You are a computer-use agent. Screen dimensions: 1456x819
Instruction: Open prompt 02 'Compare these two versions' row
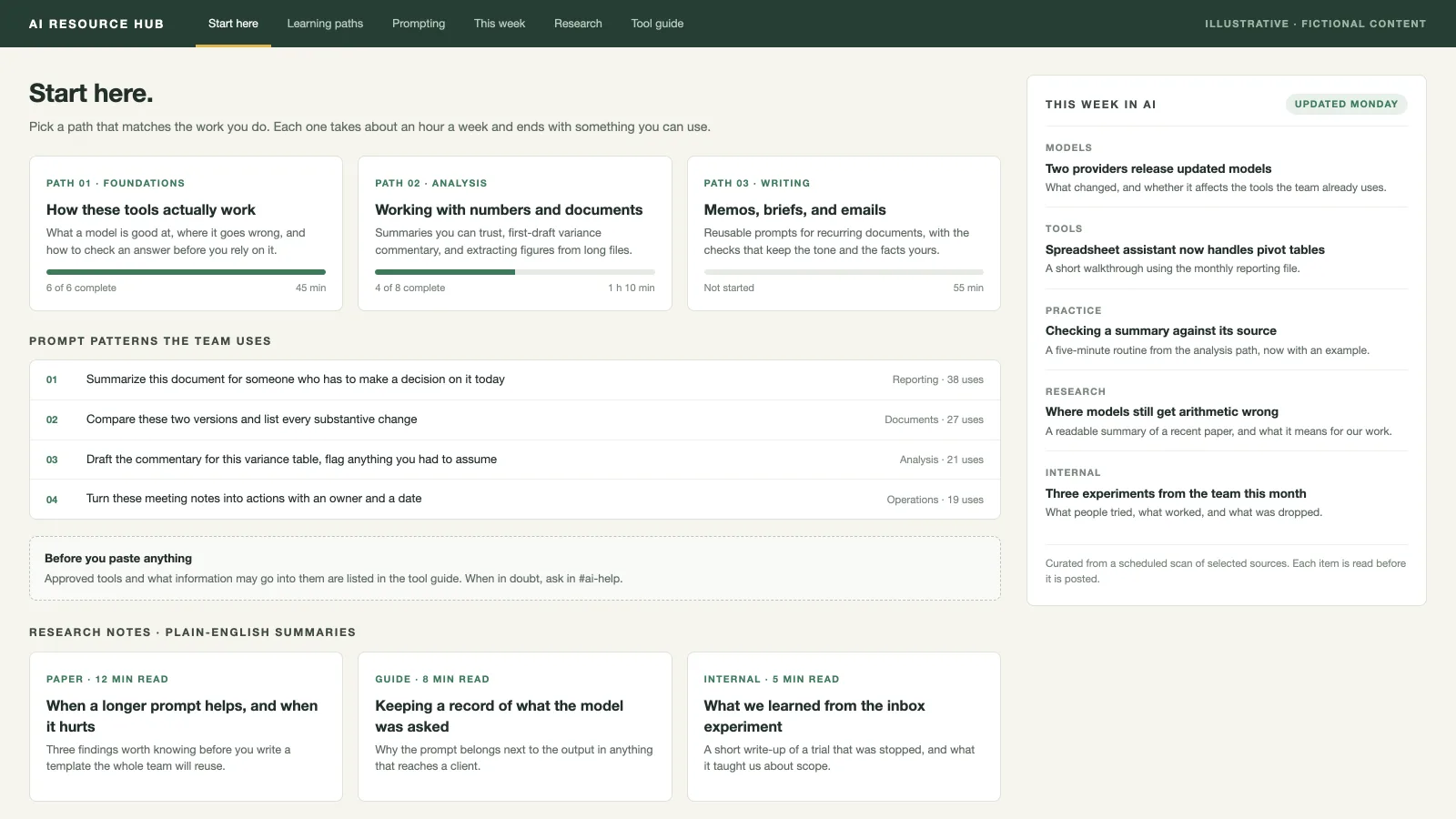pos(515,420)
